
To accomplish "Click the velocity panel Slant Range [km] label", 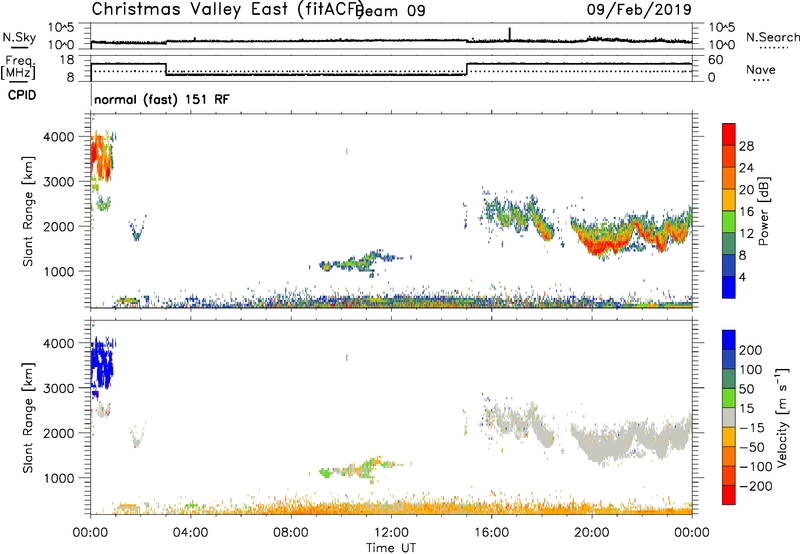I will [28, 417].
